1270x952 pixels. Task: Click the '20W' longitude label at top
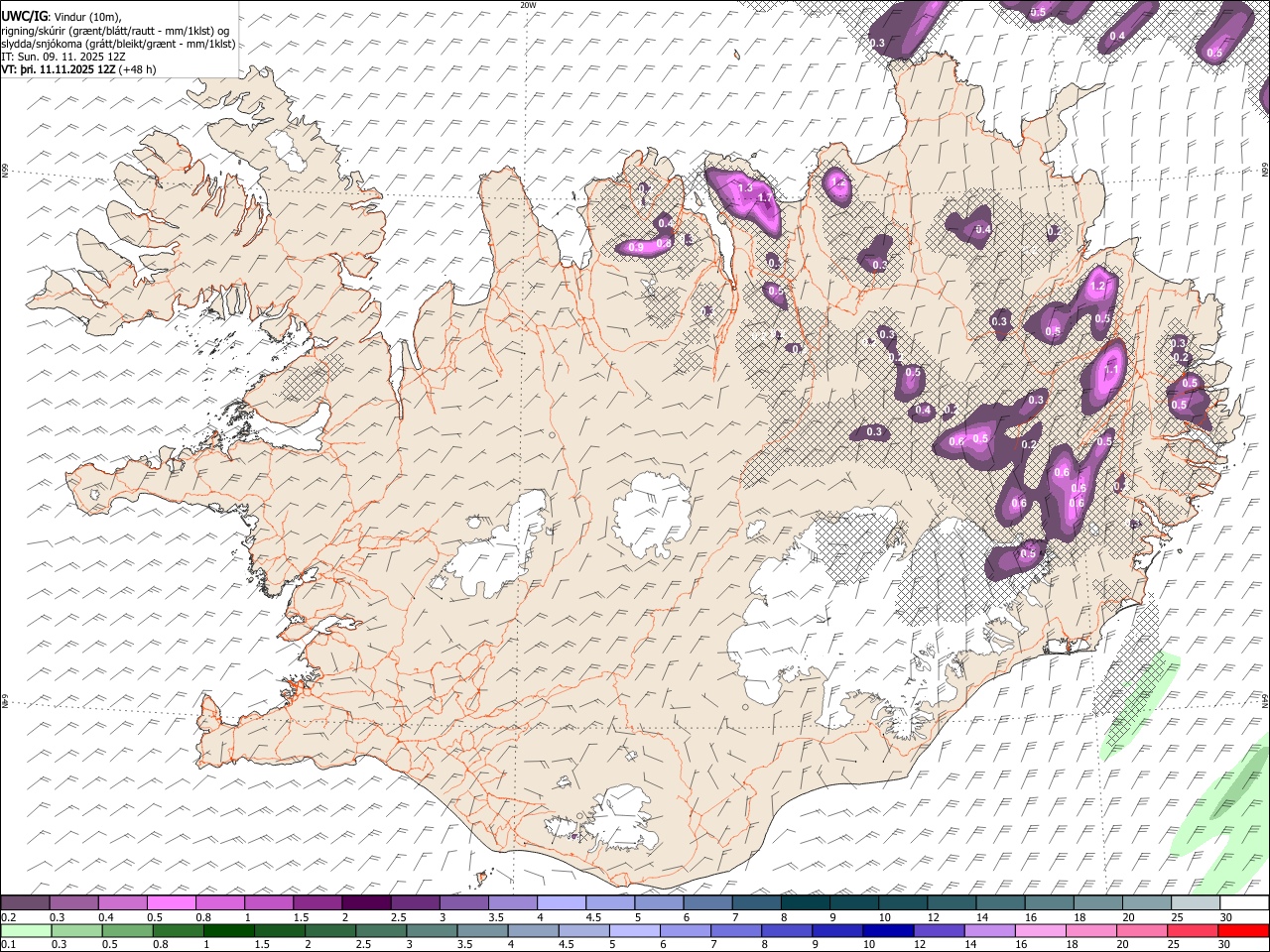pyautogui.click(x=528, y=5)
